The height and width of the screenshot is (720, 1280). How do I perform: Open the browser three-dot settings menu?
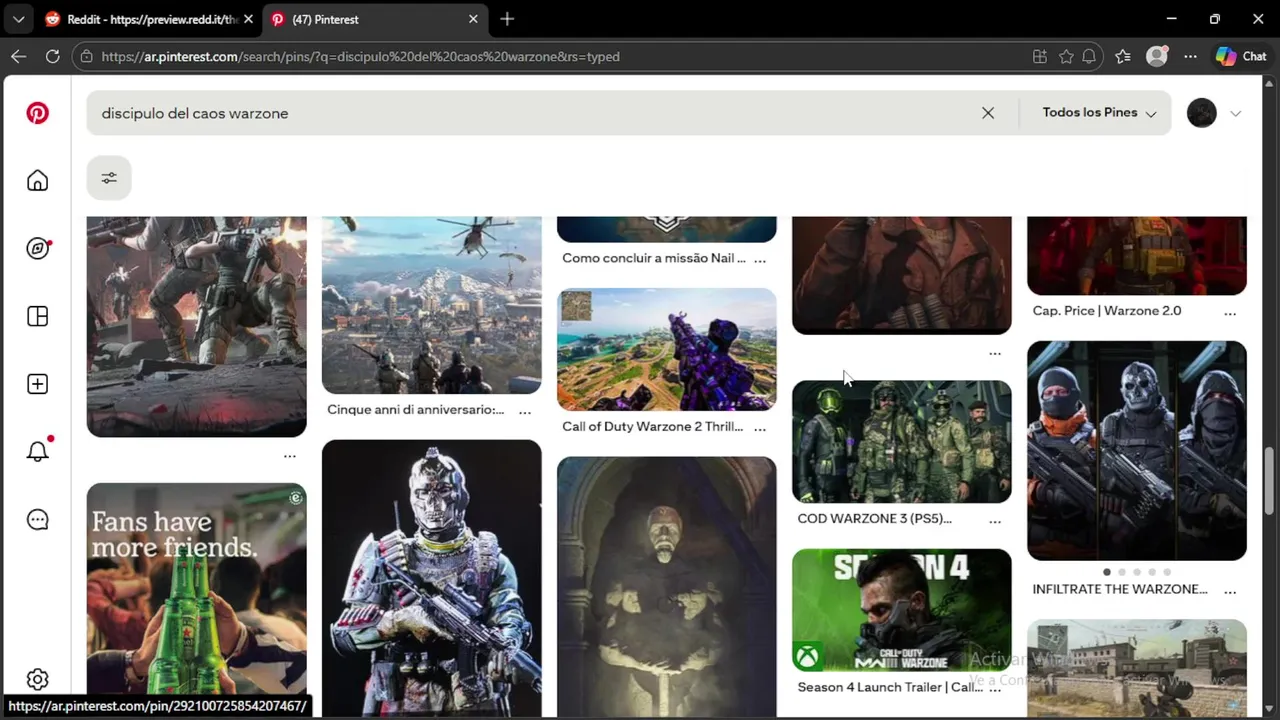tap(1190, 57)
